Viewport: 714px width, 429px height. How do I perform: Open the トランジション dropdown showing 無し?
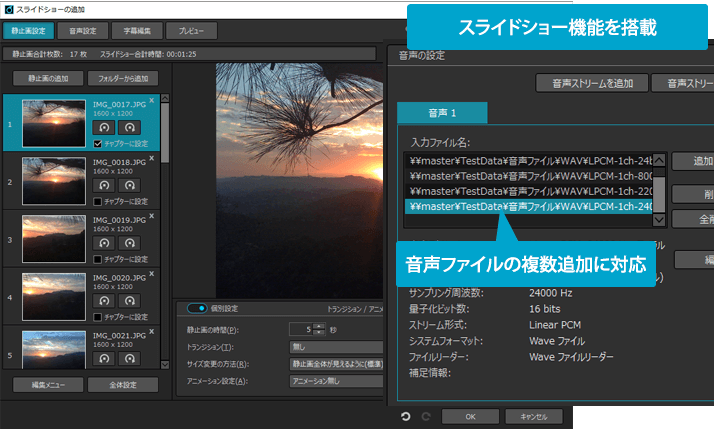336,347
